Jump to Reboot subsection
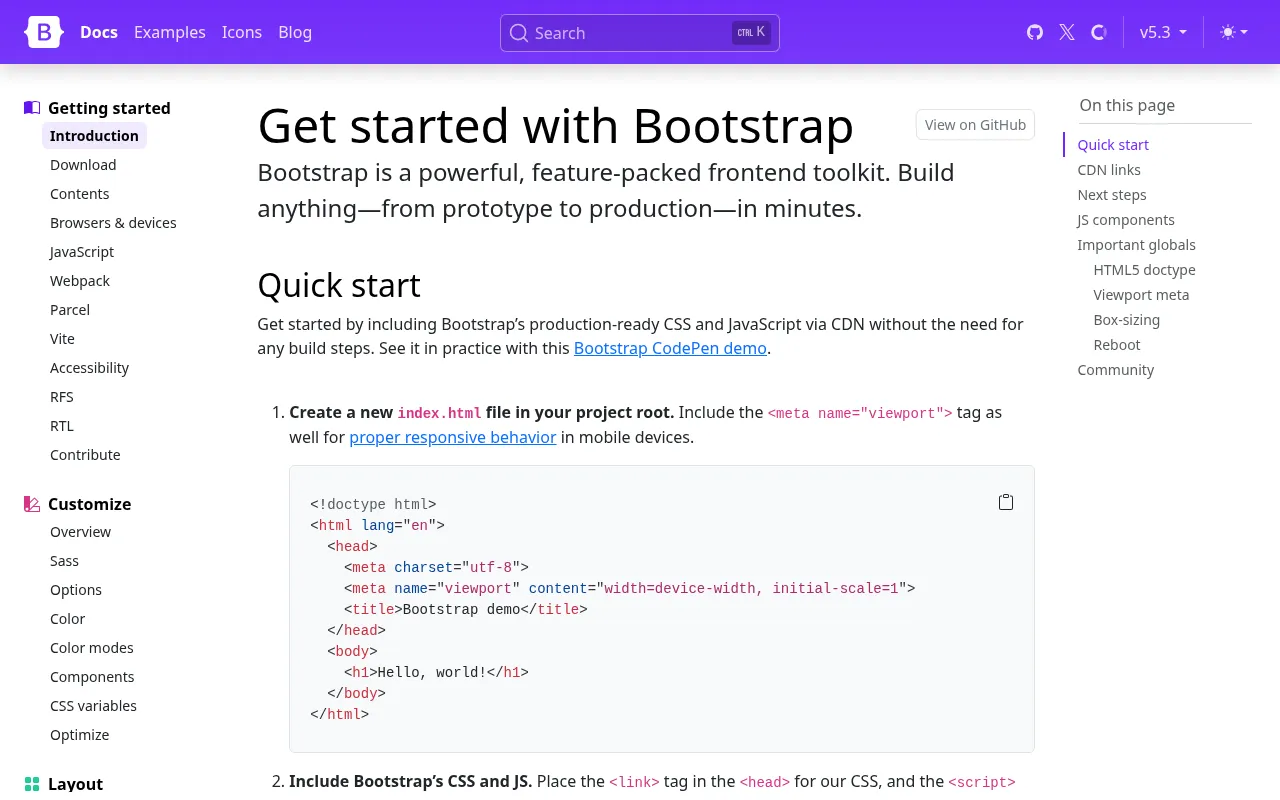The height and width of the screenshot is (800, 1280). [x=1116, y=345]
